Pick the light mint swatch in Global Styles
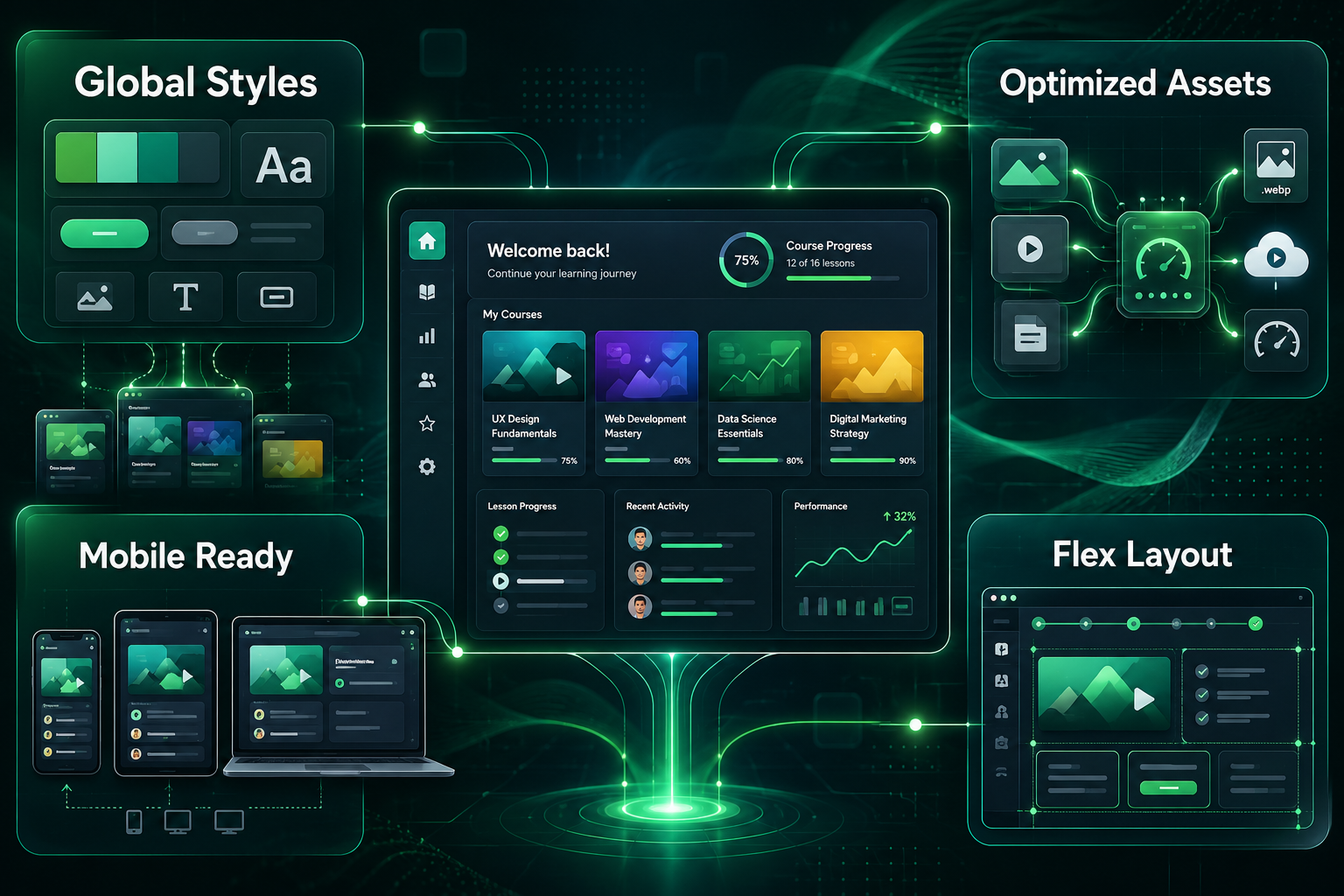This screenshot has width=1344, height=896. pyautogui.click(x=117, y=157)
